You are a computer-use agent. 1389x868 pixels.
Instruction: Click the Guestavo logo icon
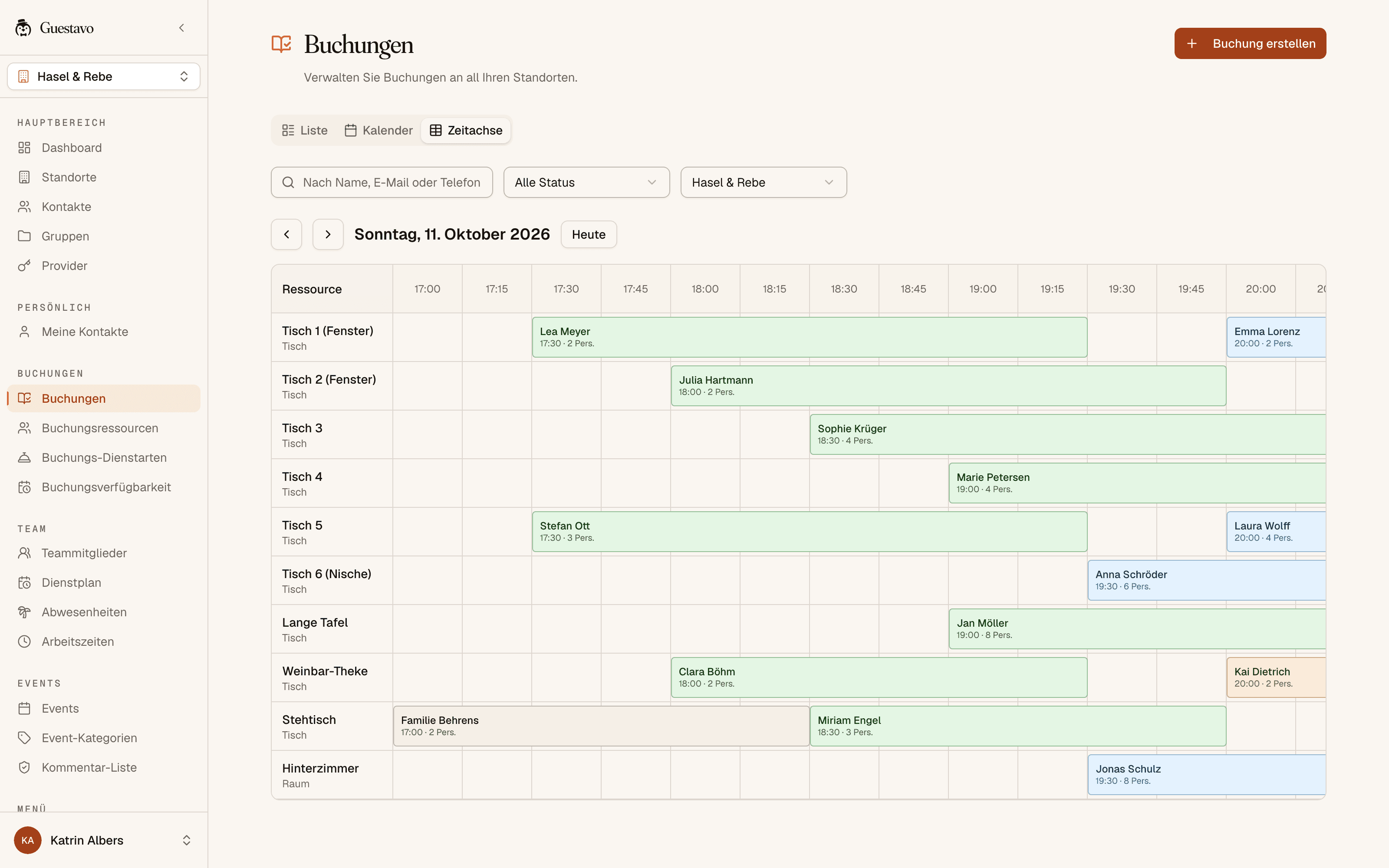click(23, 27)
